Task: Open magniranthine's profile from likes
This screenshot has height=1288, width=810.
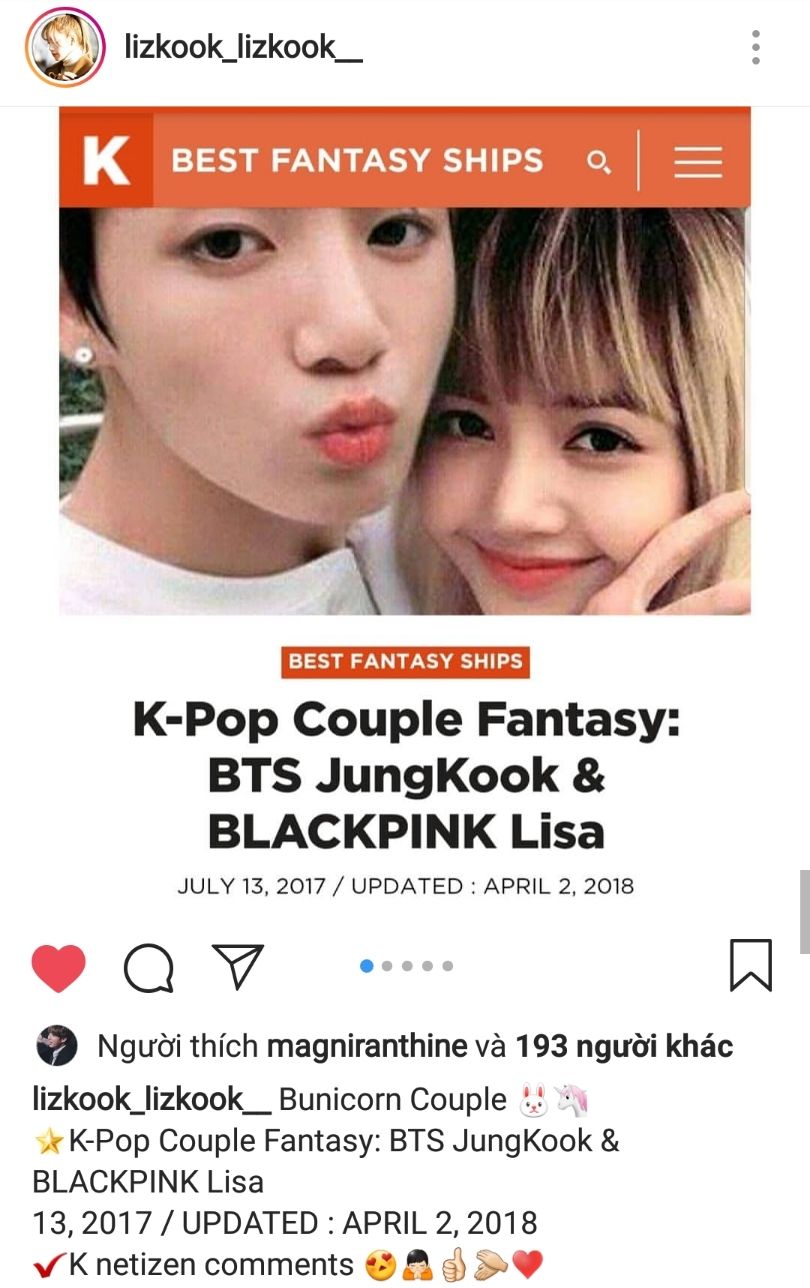Action: [x=367, y=1047]
